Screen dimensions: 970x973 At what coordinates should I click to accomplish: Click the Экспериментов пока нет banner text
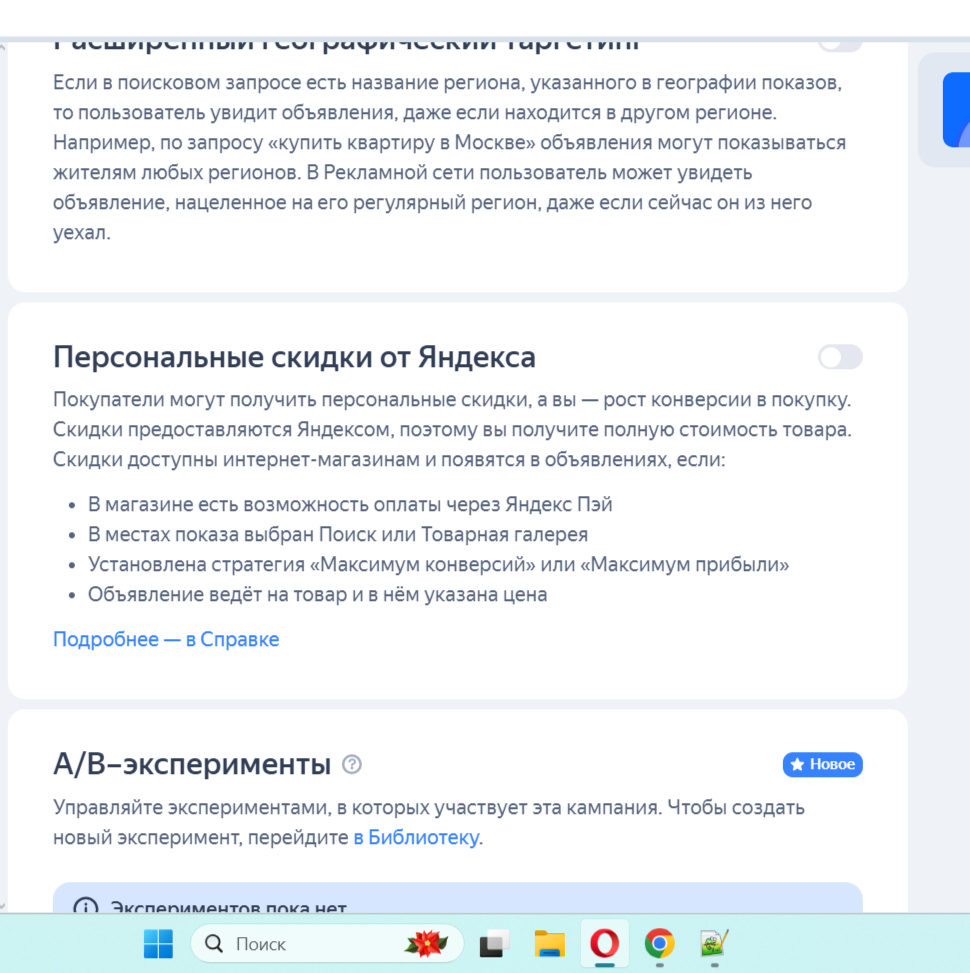pos(228,907)
